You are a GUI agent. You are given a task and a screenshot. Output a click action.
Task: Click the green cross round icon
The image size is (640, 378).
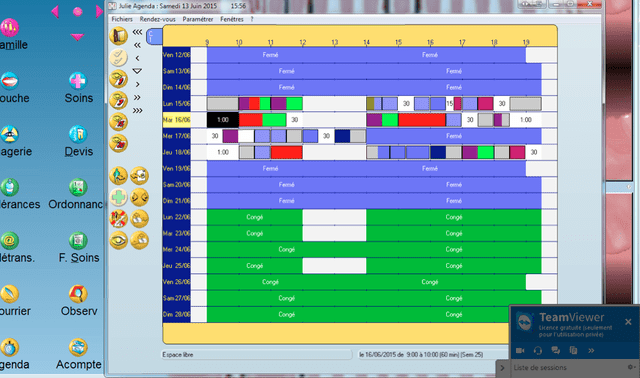point(118,197)
